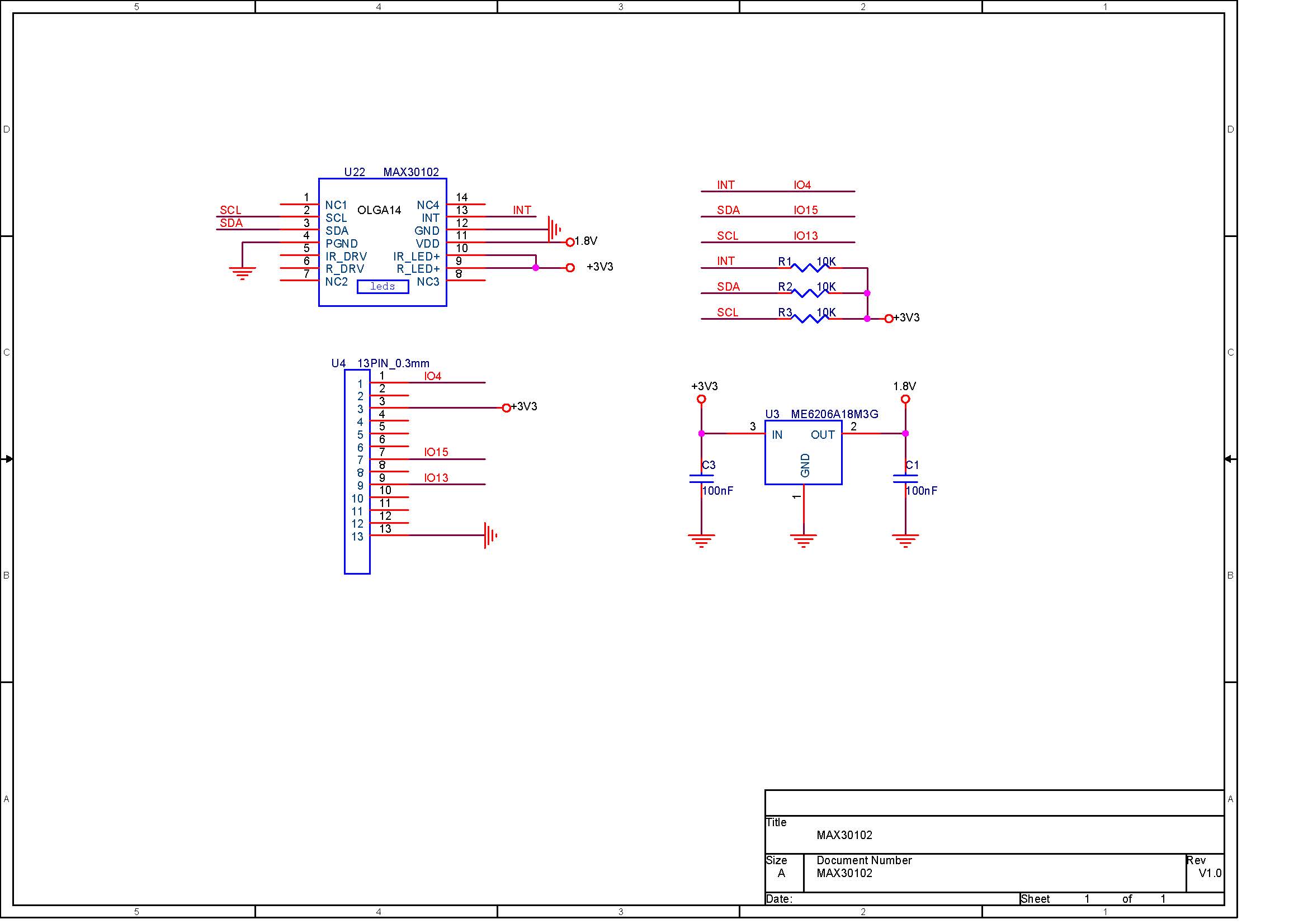Click the SCL net label left of U22
This screenshot has height=924, width=1308.
coord(230,210)
